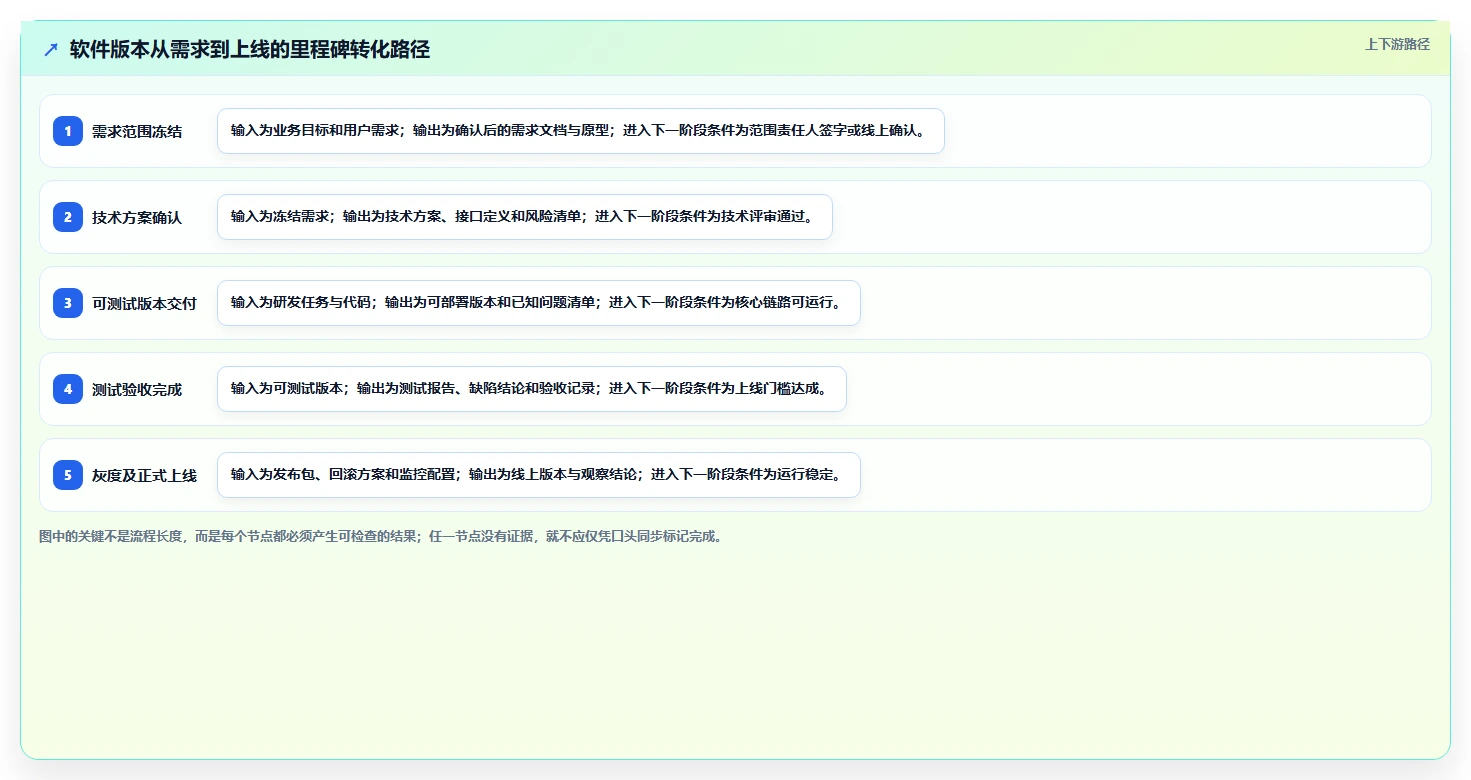Click the footnote starting 图中的关键不是流程长度
Viewport: 1471px width, 780px height.
380,536
